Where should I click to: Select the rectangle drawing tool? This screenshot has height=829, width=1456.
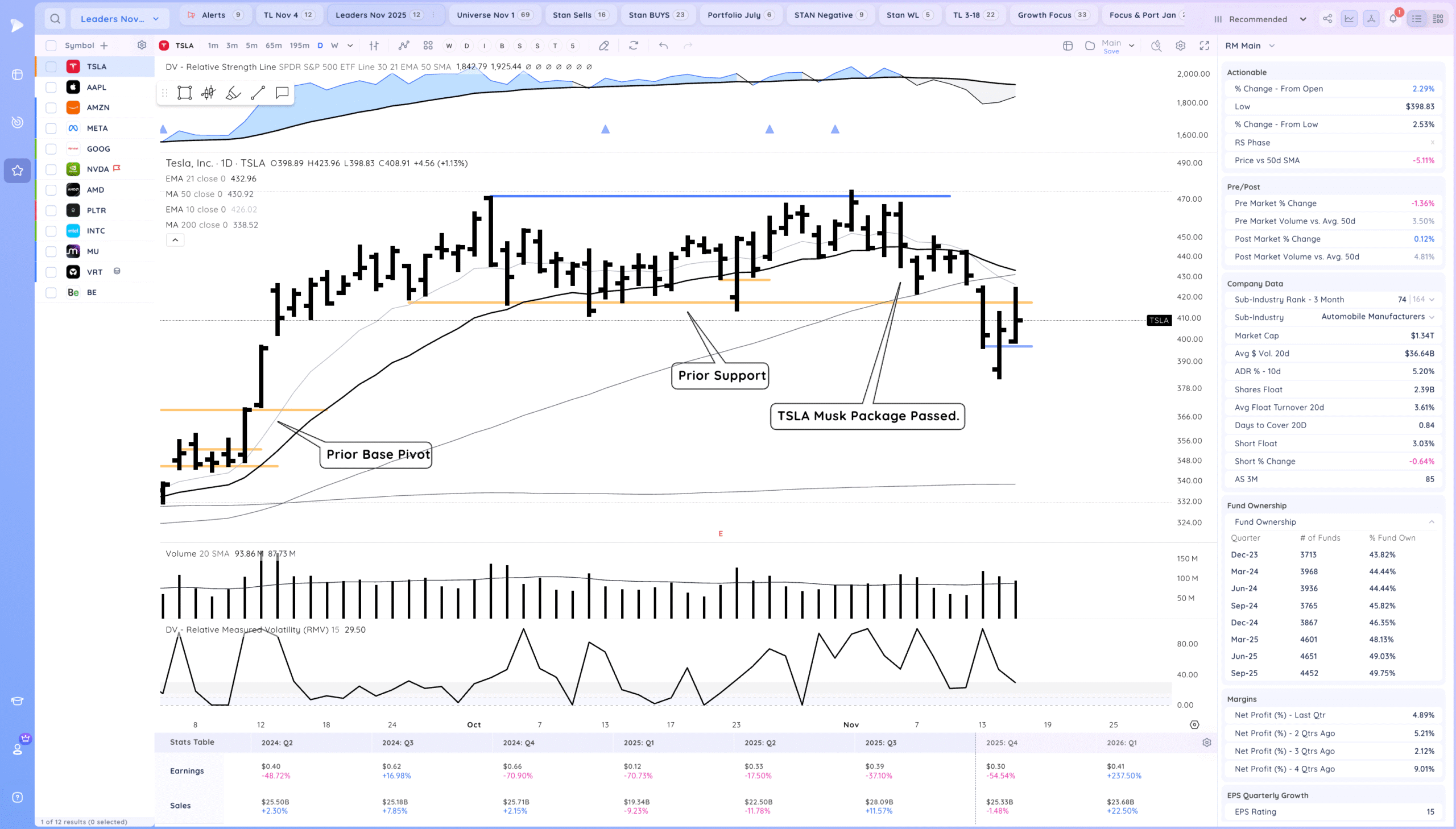pos(184,93)
